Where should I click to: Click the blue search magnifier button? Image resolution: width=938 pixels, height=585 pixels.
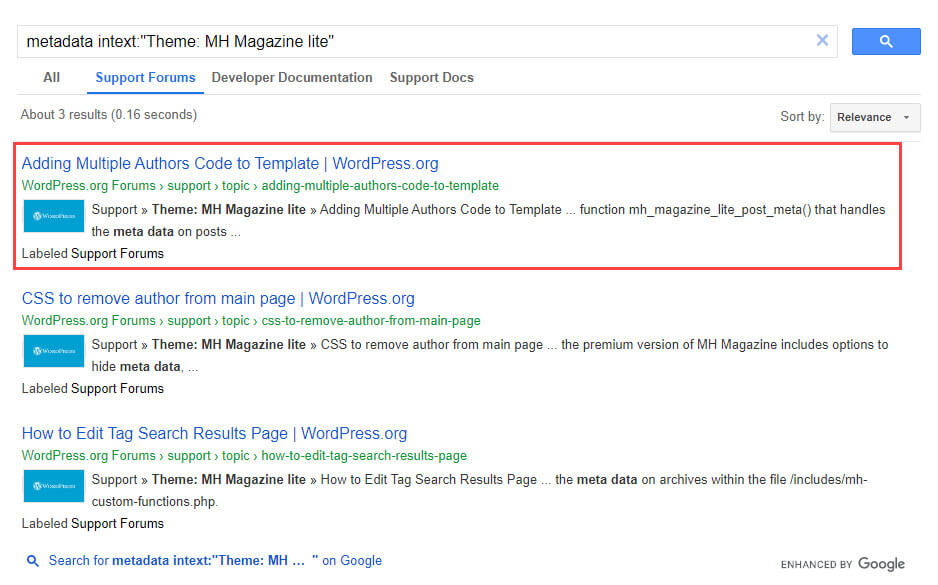[x=885, y=41]
